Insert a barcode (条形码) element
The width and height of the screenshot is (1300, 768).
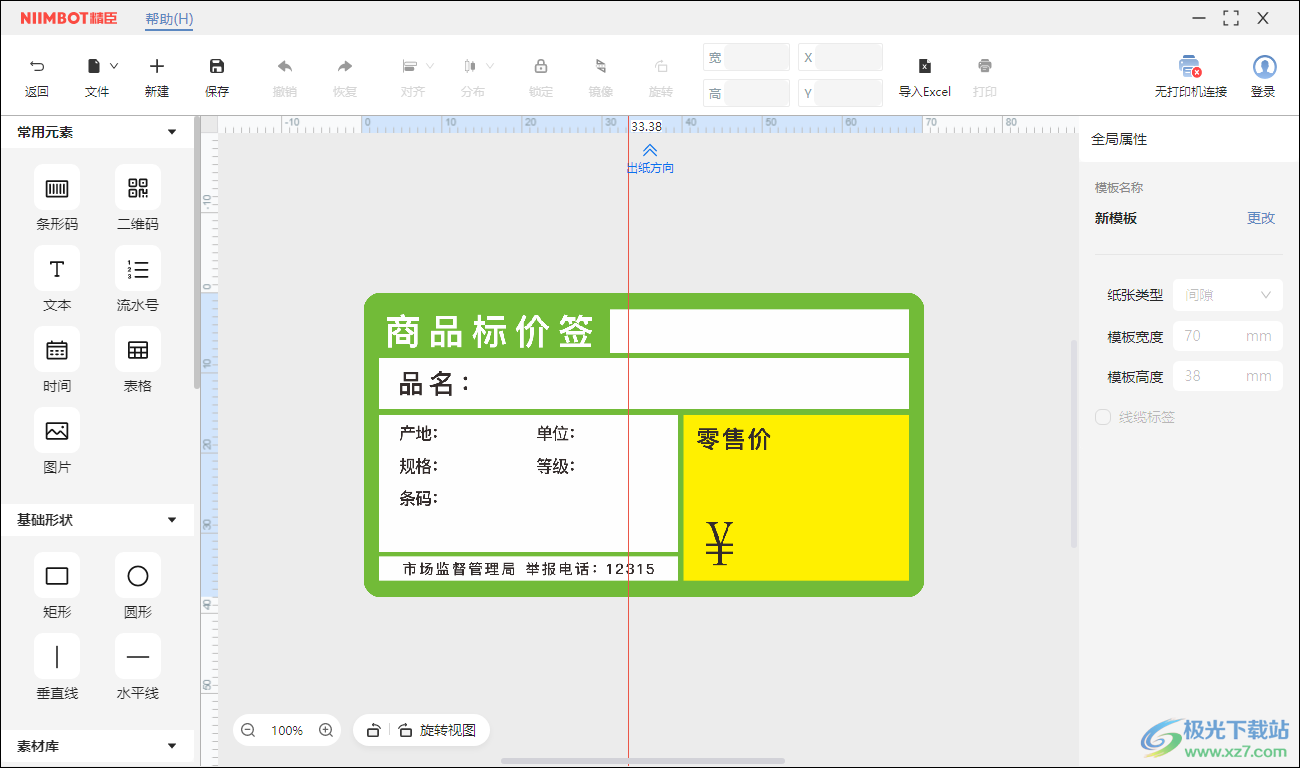[57, 188]
